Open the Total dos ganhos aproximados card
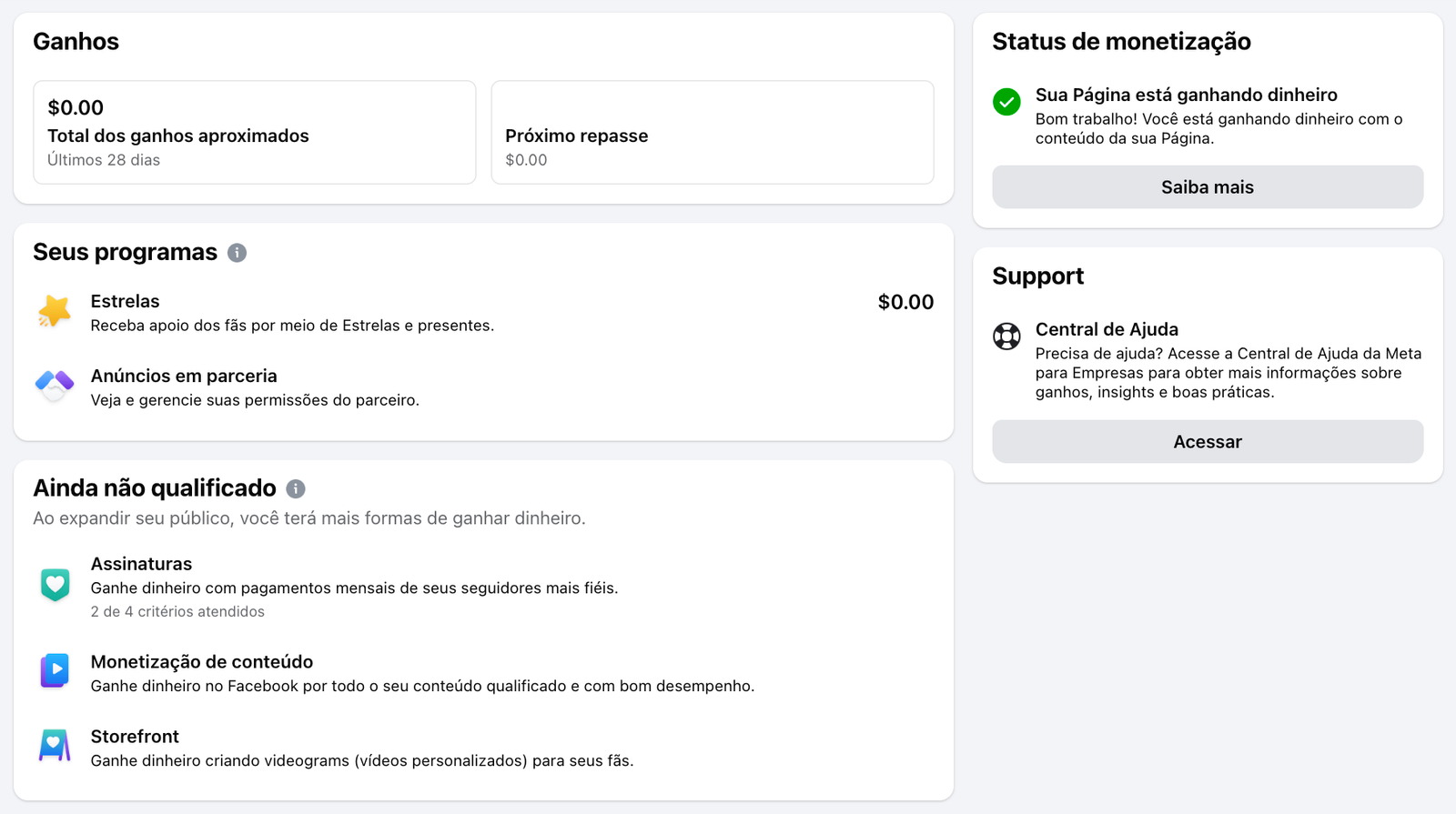 [254, 133]
